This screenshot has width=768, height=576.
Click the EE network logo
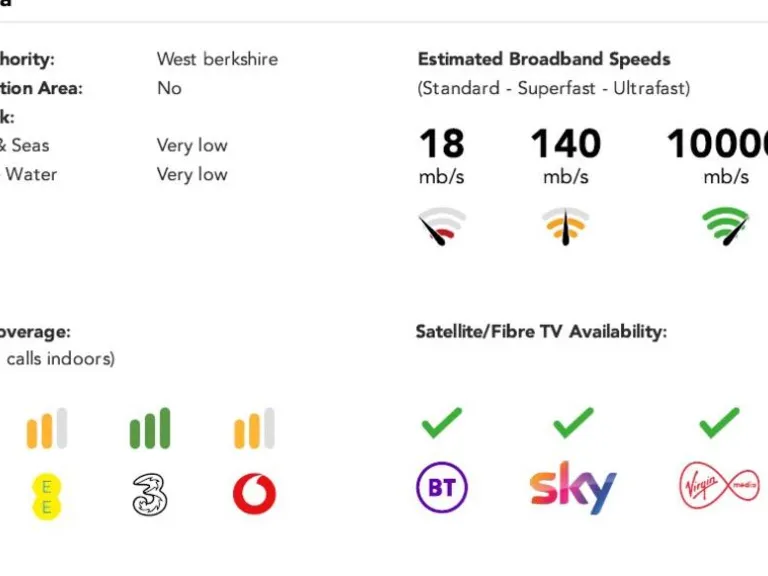pyautogui.click(x=46, y=495)
